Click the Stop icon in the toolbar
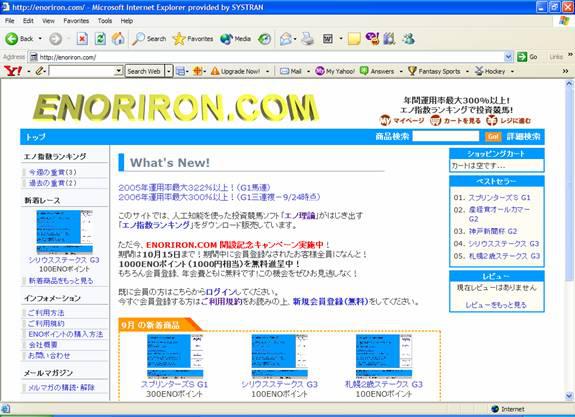Viewport: 575px width, 417px height. 82,39
